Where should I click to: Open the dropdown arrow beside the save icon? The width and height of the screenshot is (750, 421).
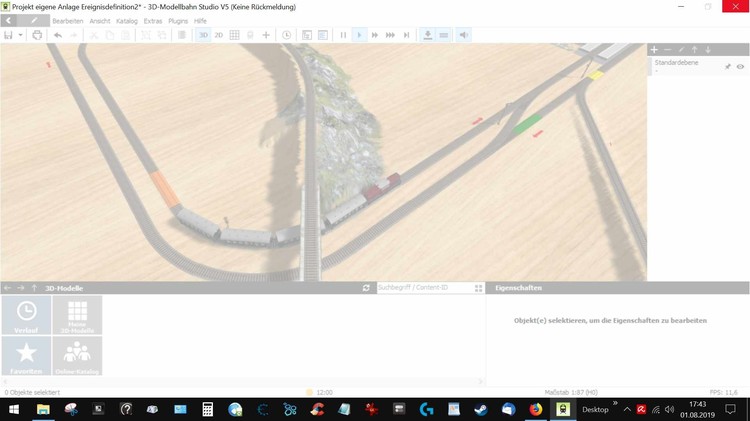point(20,35)
